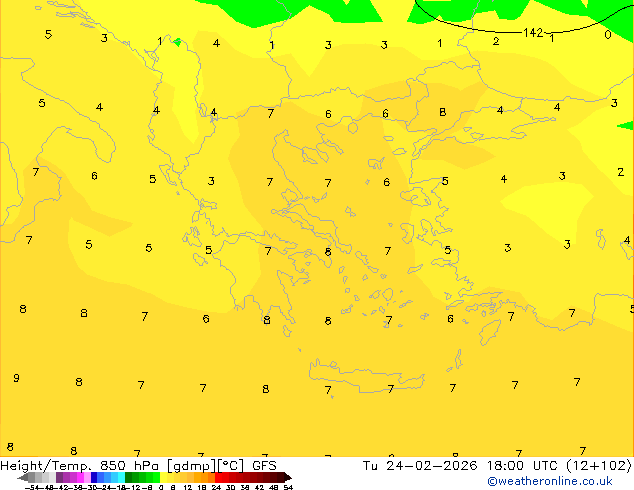Pick the dark purple legend color near -42
The image size is (634, 490).
[59, 477]
